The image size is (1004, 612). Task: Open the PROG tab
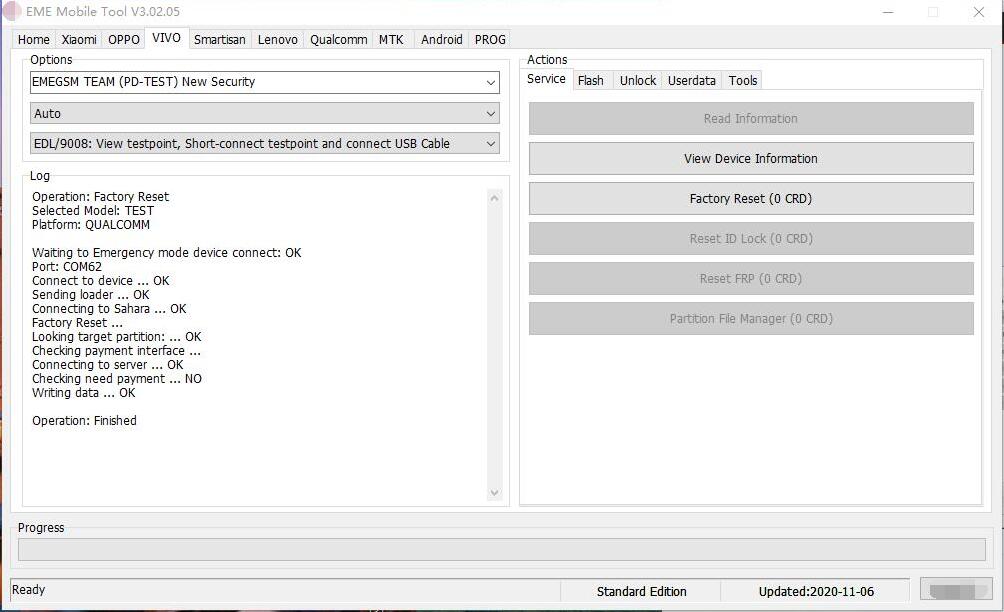coord(490,40)
